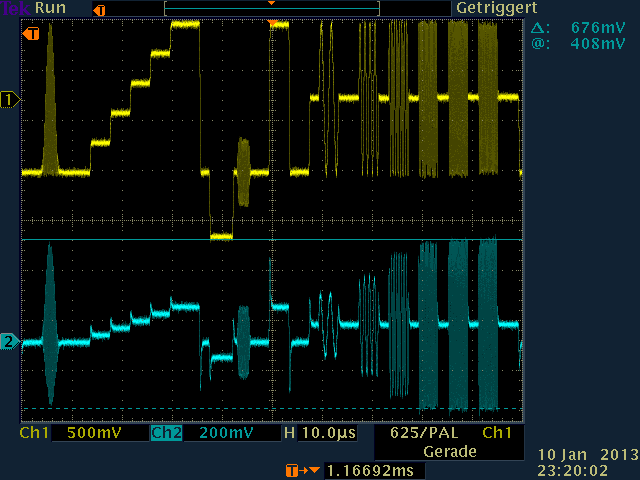Viewport: 640px width, 480px height.
Task: Select the Gerade field trigger option
Action: click(448, 452)
